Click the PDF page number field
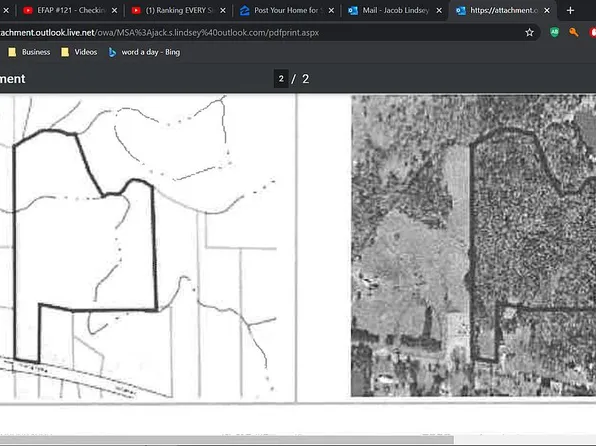Screen dimensions: 596x446 coord(281,79)
